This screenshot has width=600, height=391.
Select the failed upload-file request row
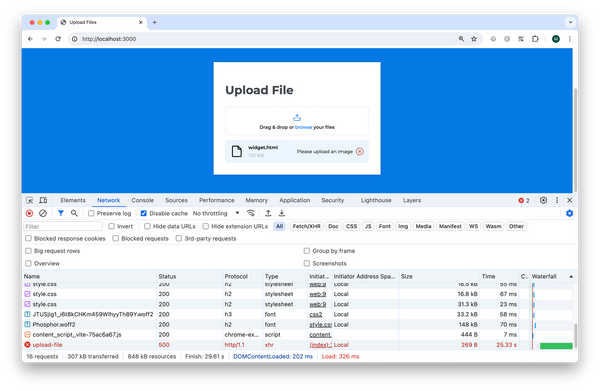298,345
